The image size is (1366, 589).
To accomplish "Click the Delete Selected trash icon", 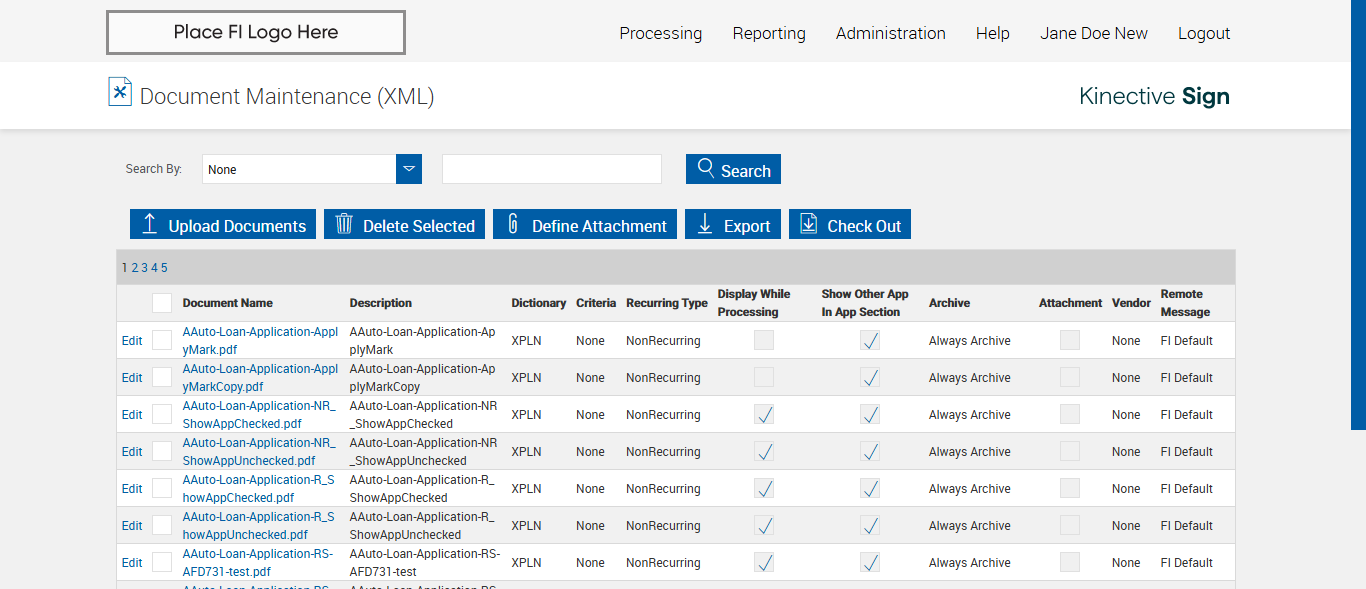I will point(344,224).
